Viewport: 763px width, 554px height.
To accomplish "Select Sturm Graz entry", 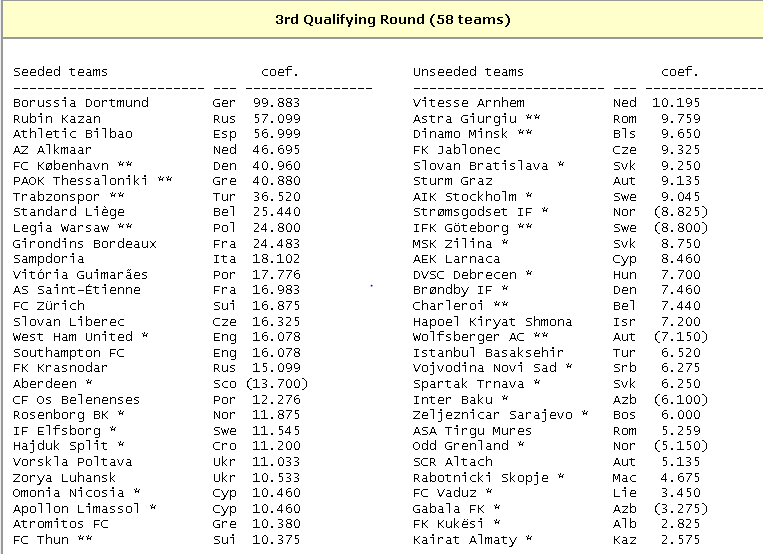I will point(453,181).
